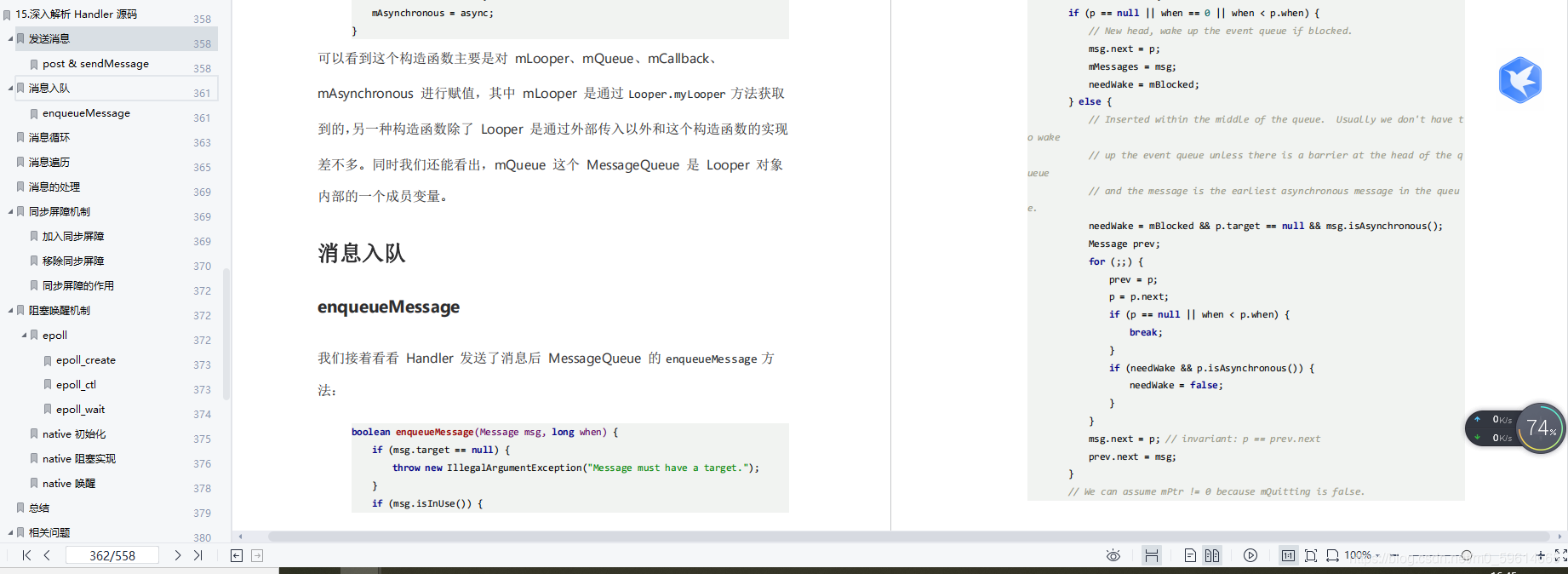Image resolution: width=1568 pixels, height=574 pixels.
Task: Click right arrow of horizontal scrollbar
Action: (1559, 537)
